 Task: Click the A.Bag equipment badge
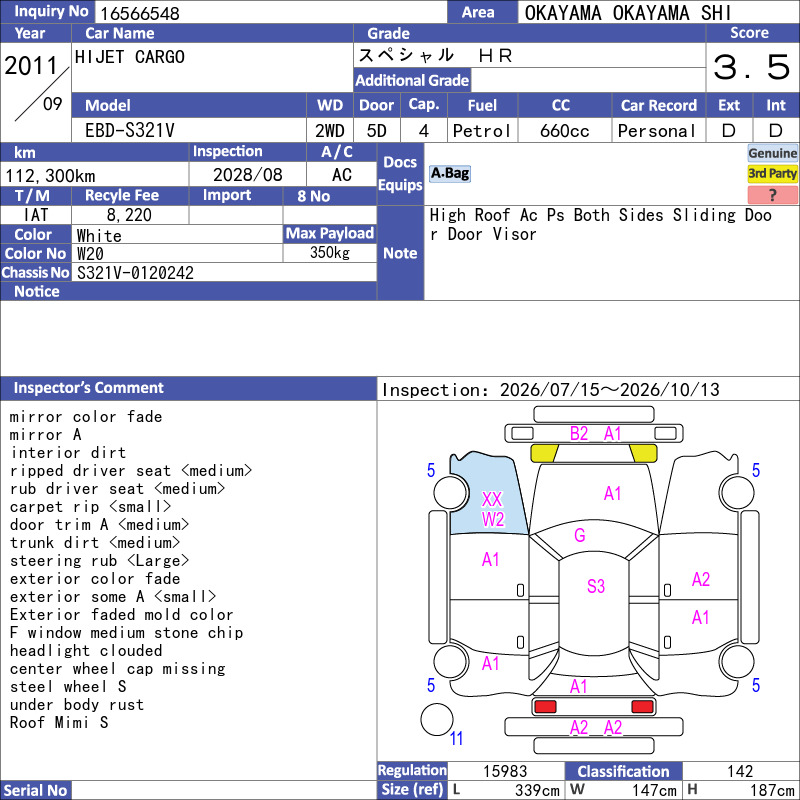click(449, 174)
